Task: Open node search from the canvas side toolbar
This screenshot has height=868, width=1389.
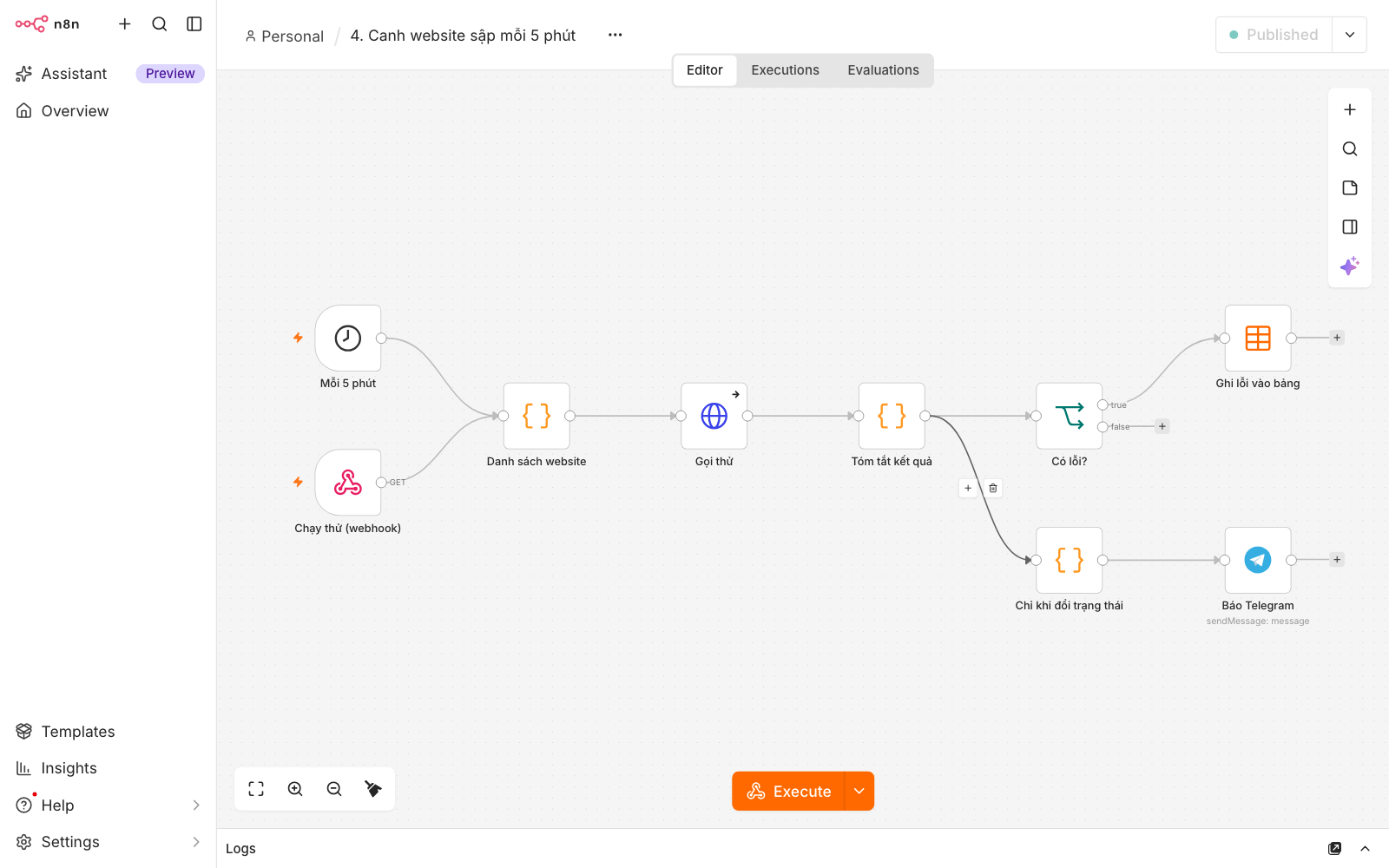Action: 1350,148
